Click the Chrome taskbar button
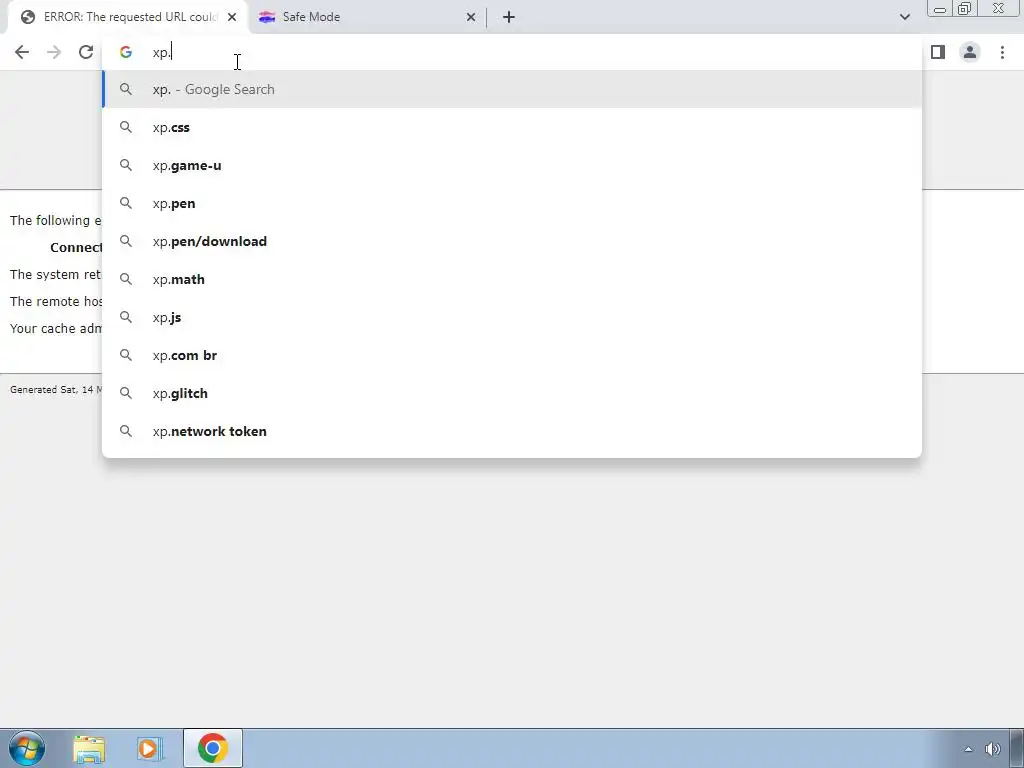Viewport: 1024px width, 768px height. click(212, 748)
